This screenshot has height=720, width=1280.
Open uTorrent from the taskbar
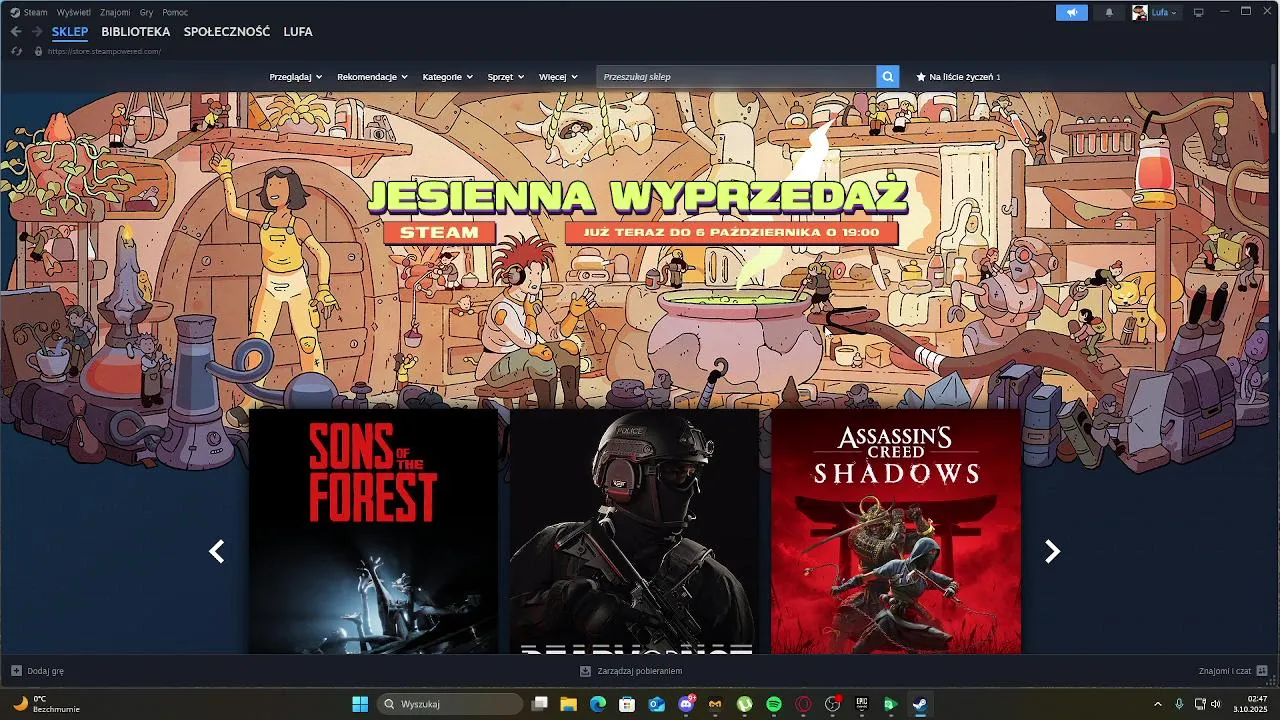pos(744,704)
